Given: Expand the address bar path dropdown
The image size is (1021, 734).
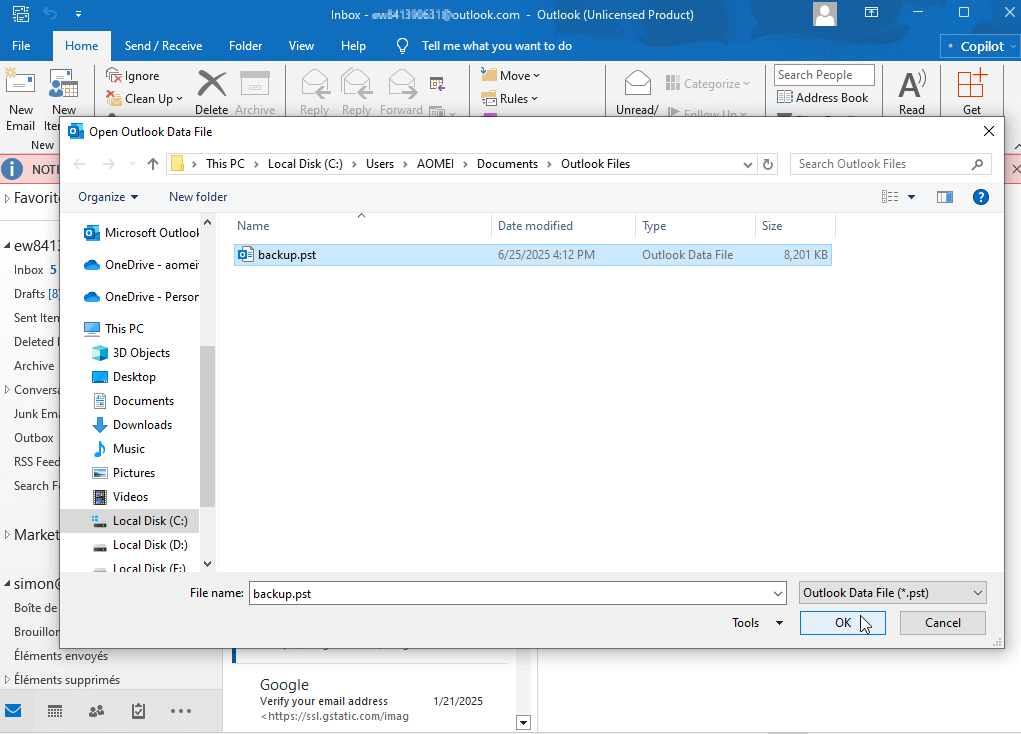Looking at the screenshot, I should [748, 165].
